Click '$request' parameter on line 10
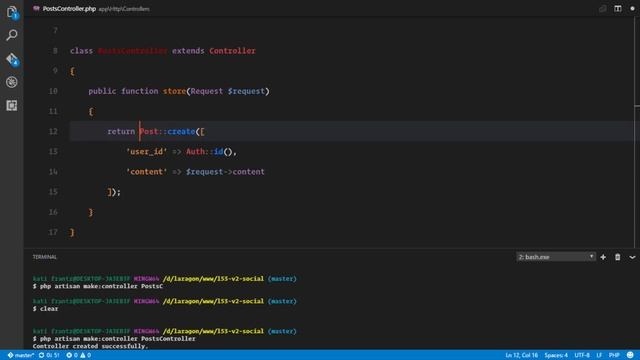The height and width of the screenshot is (360, 640). 247,91
